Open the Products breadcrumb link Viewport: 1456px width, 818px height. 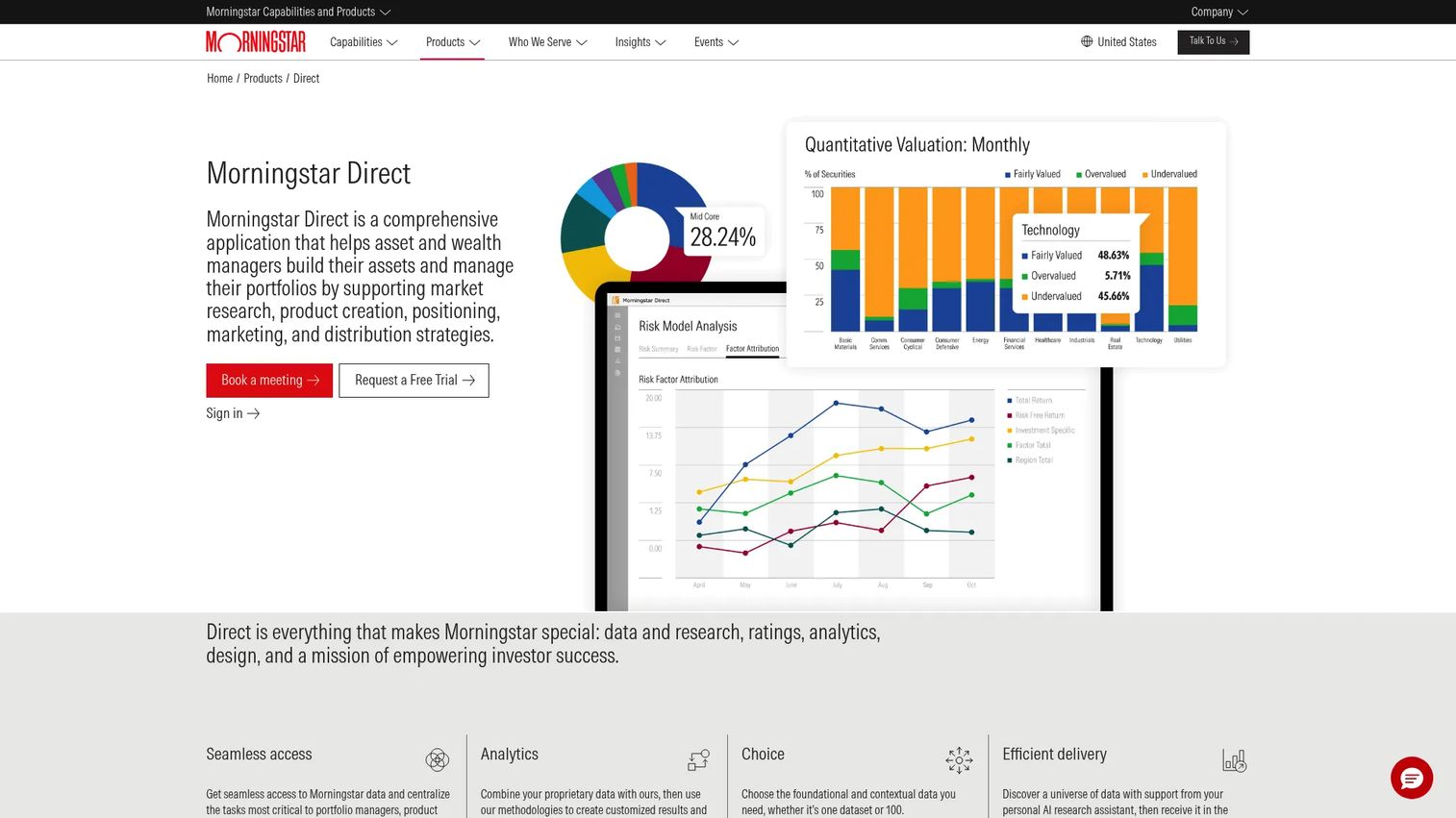[x=263, y=79]
